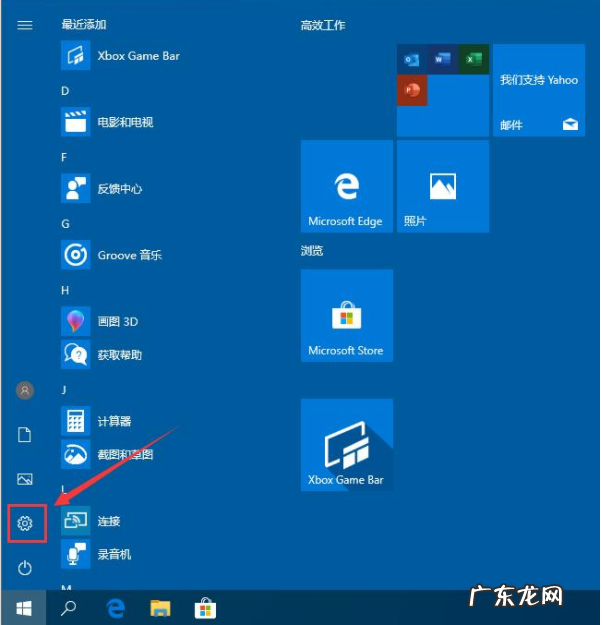The width and height of the screenshot is (602, 625).
Task: Launch 连接 app
Action: coord(90,521)
